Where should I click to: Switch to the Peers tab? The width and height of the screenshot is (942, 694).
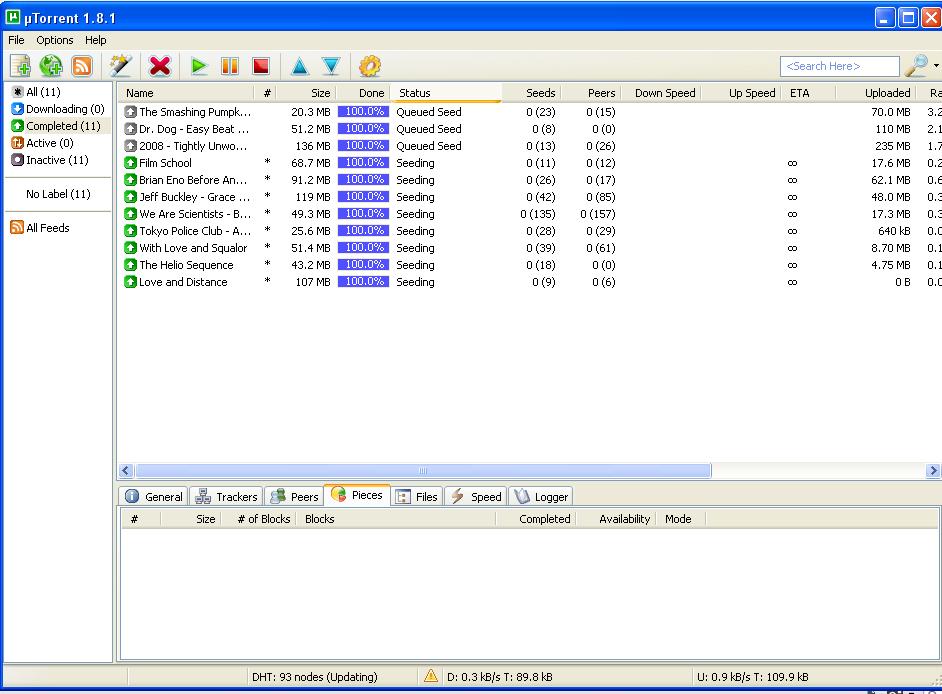click(x=294, y=496)
